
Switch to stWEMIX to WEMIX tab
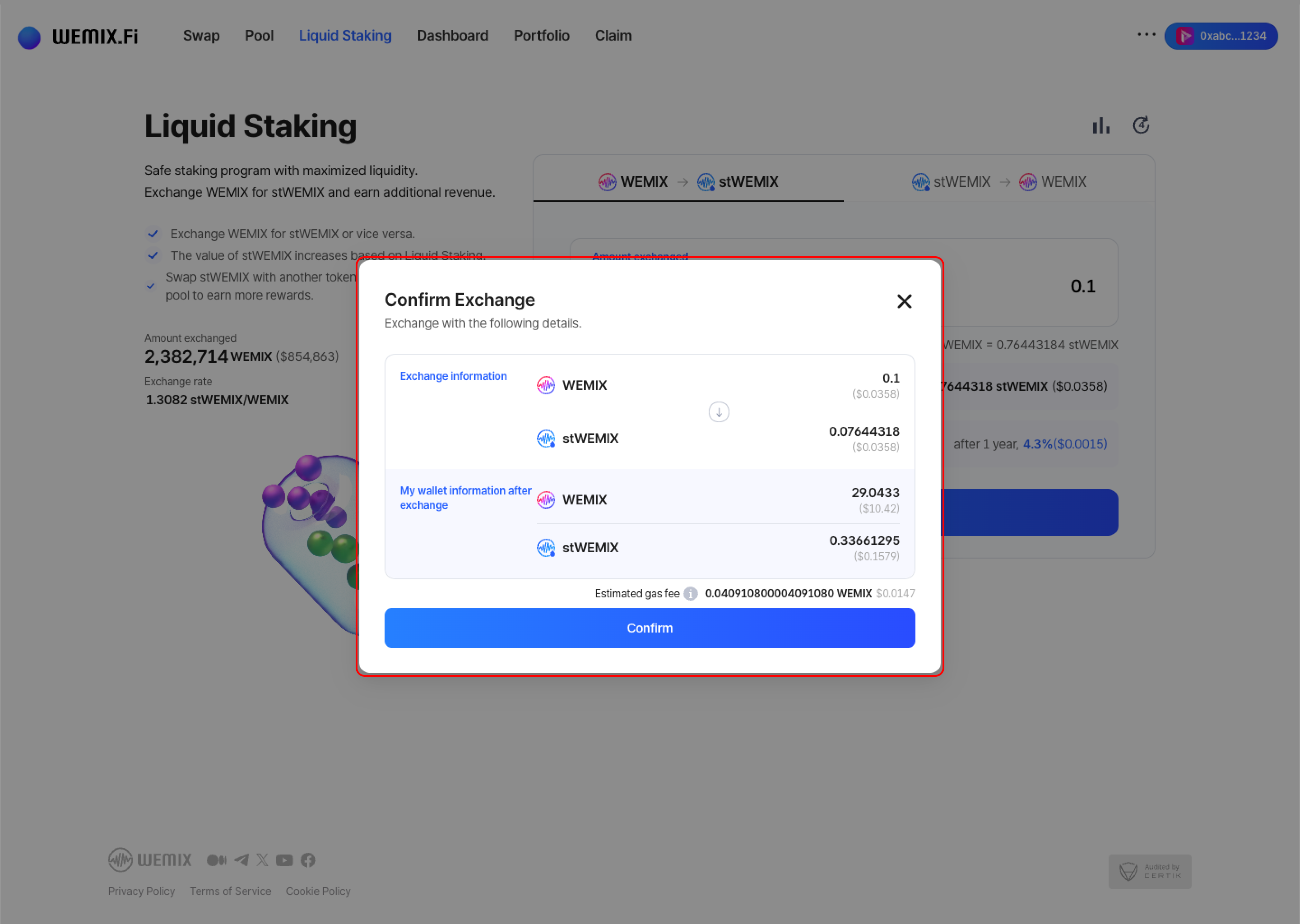tap(999, 182)
